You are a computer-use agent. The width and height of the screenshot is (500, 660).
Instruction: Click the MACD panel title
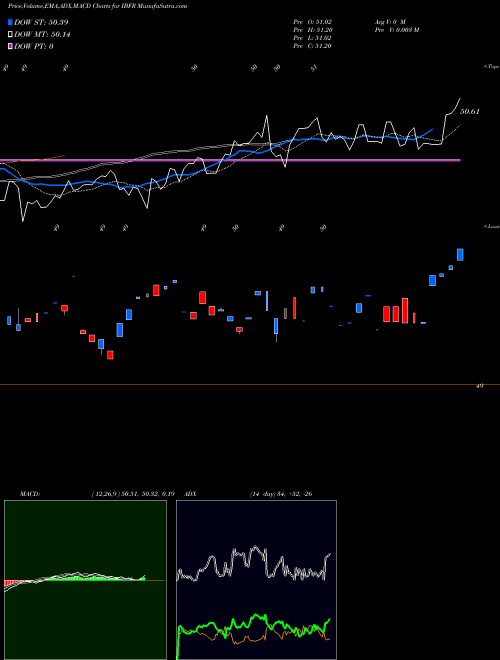[30, 494]
